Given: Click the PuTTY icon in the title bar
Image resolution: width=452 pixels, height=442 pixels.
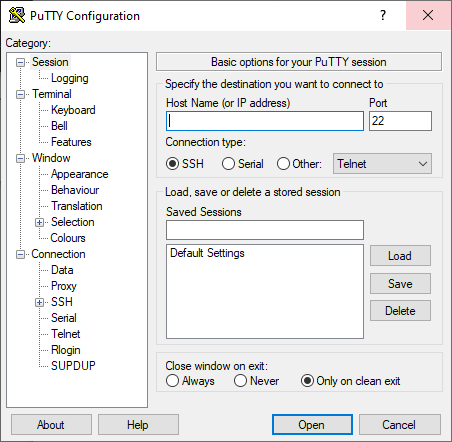Looking at the screenshot, I should click(17, 15).
